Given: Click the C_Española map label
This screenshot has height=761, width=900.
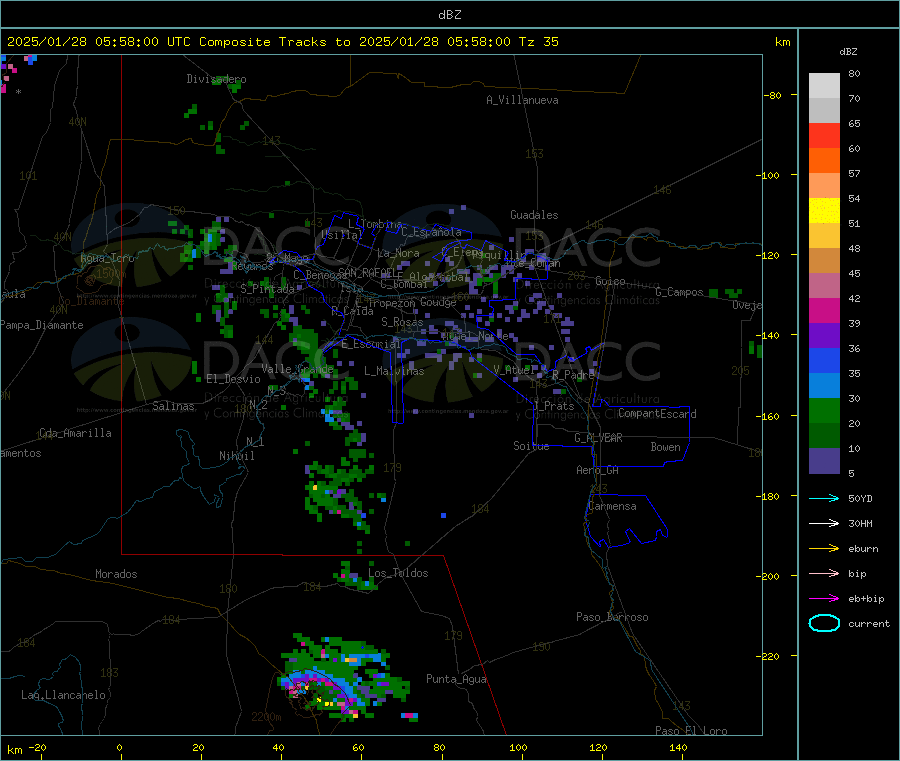Looking at the screenshot, I should click(x=431, y=232).
